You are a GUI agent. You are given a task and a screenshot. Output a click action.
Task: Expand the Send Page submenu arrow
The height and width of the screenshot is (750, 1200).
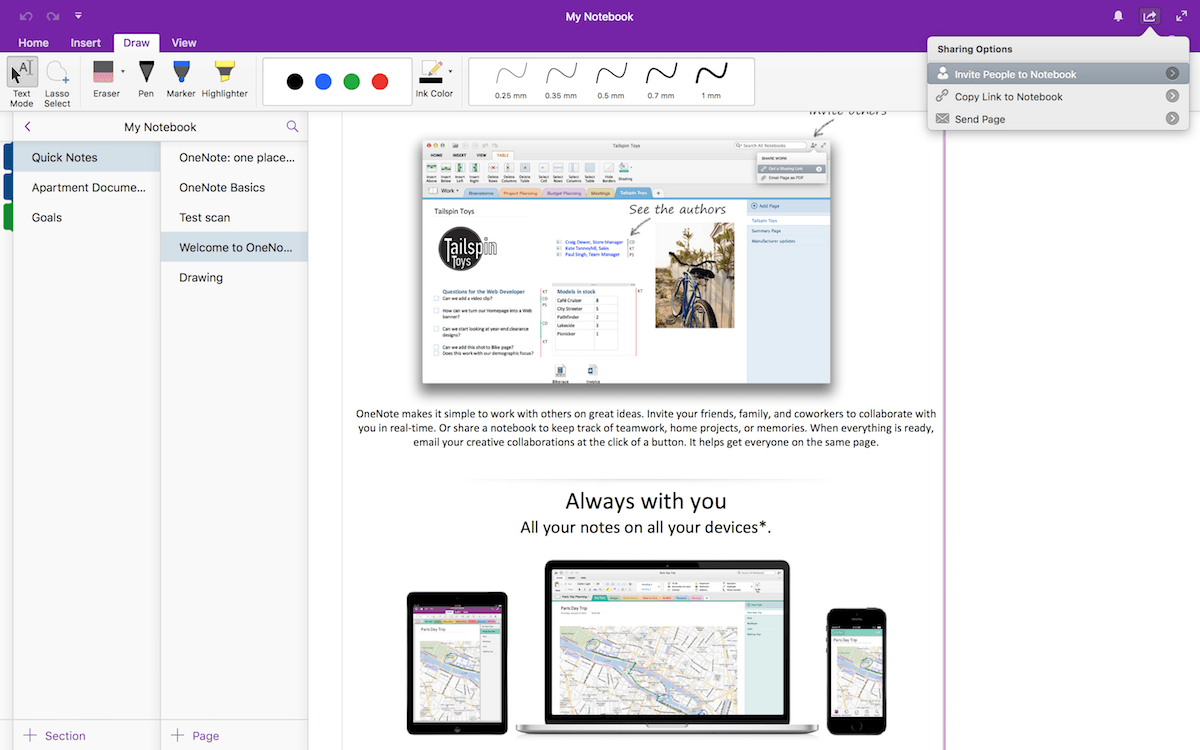[1172, 118]
